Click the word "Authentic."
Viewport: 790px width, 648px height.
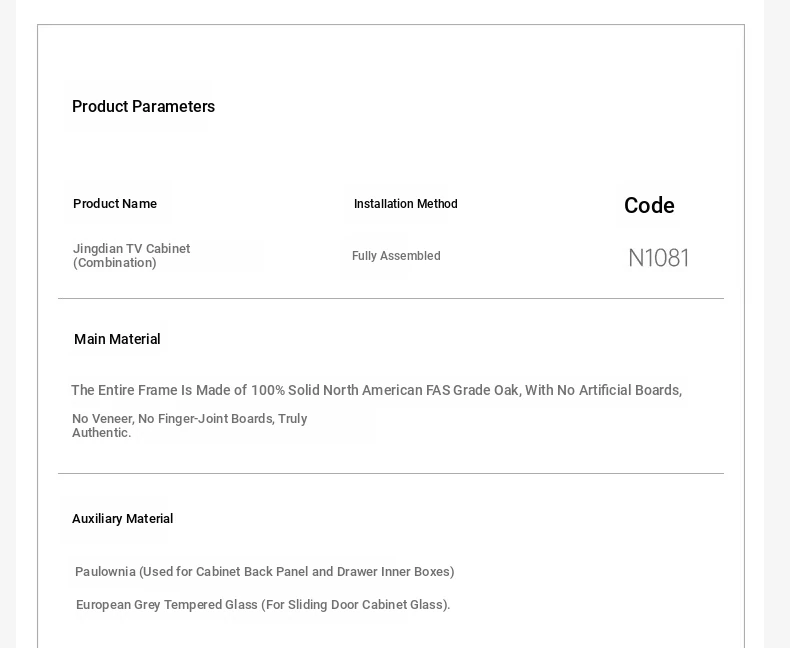click(x=101, y=433)
